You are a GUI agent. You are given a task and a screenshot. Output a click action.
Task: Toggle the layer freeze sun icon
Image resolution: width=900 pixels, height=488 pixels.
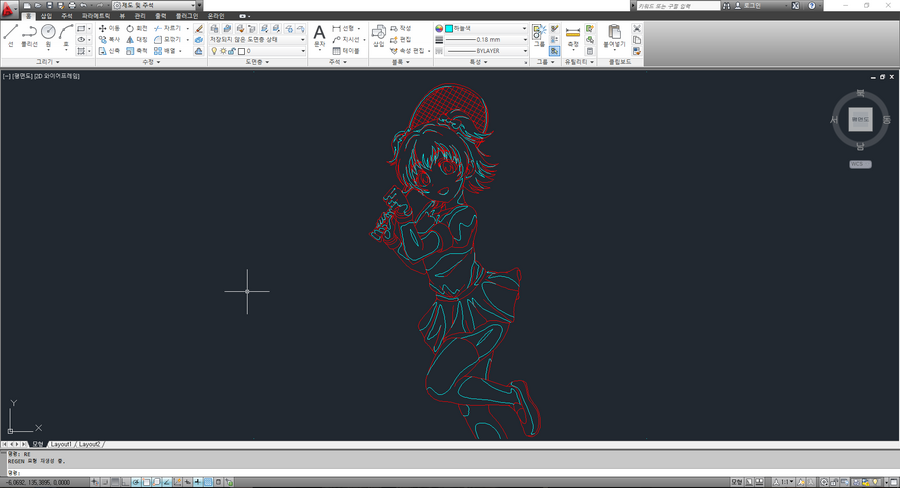pyautogui.click(x=223, y=51)
